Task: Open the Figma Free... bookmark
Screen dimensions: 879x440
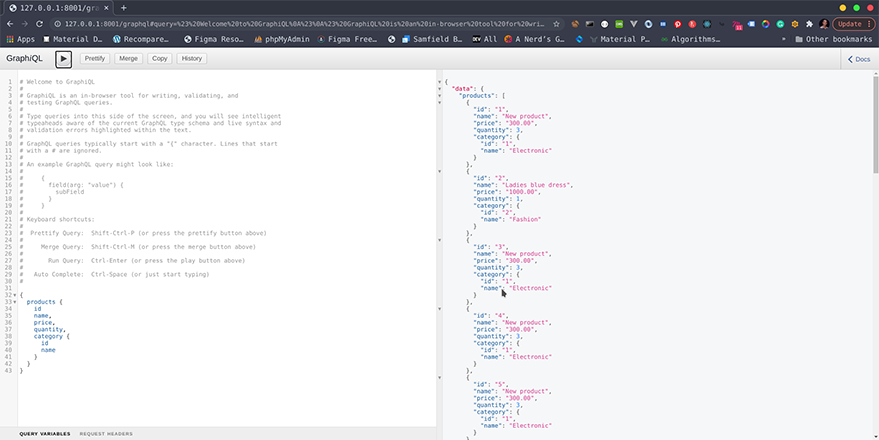Action: coord(348,39)
